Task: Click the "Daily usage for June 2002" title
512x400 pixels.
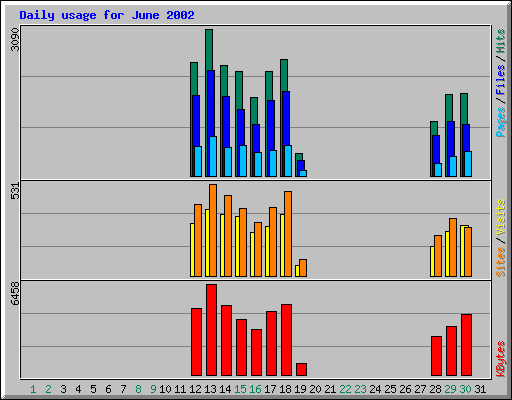Action: (x=107, y=15)
